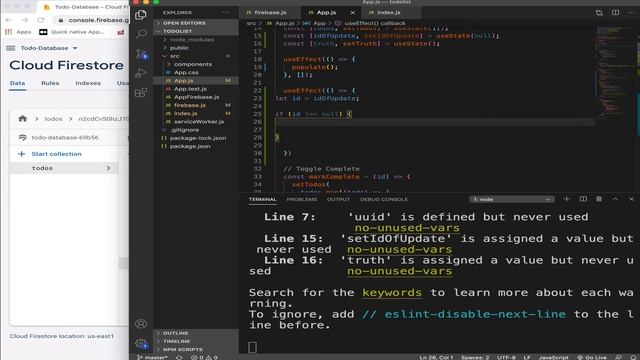Switch to the Output panel tab

(338, 199)
